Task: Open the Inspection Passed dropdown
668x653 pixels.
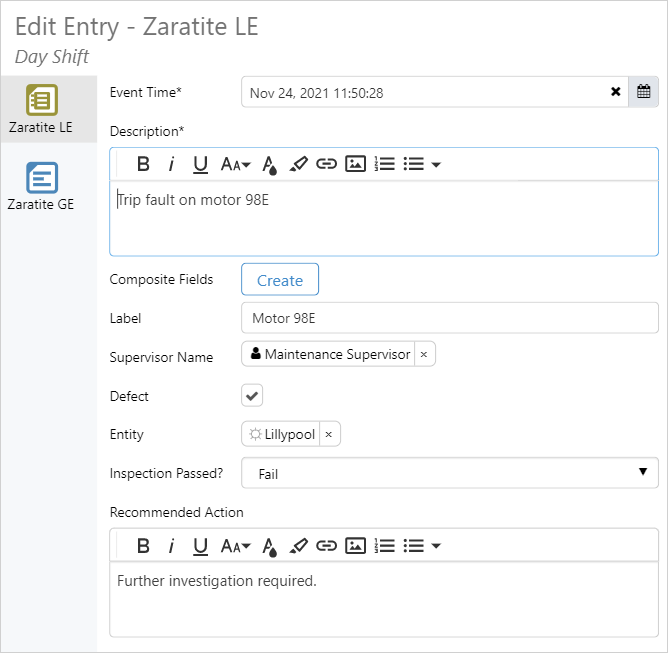Action: (449, 473)
